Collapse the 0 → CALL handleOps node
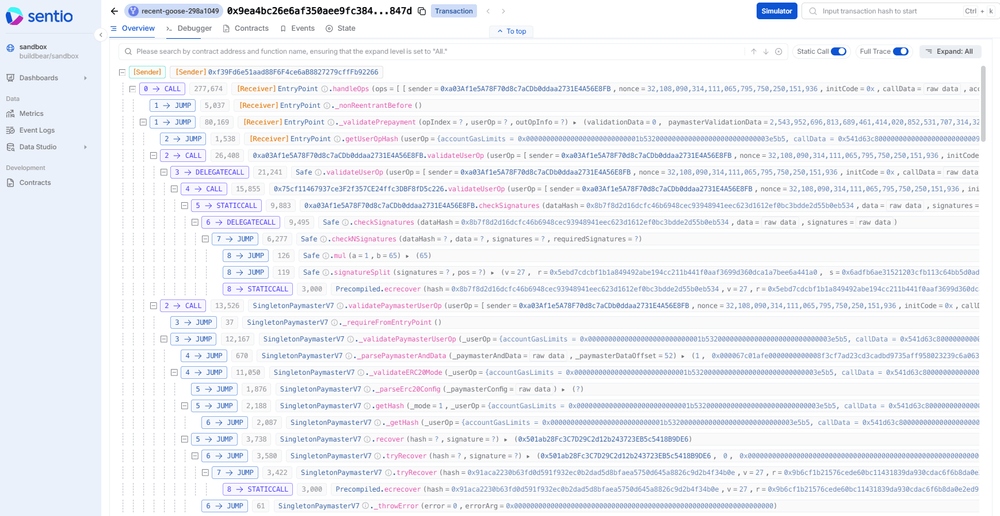This screenshot has width=1000, height=516. (132, 89)
